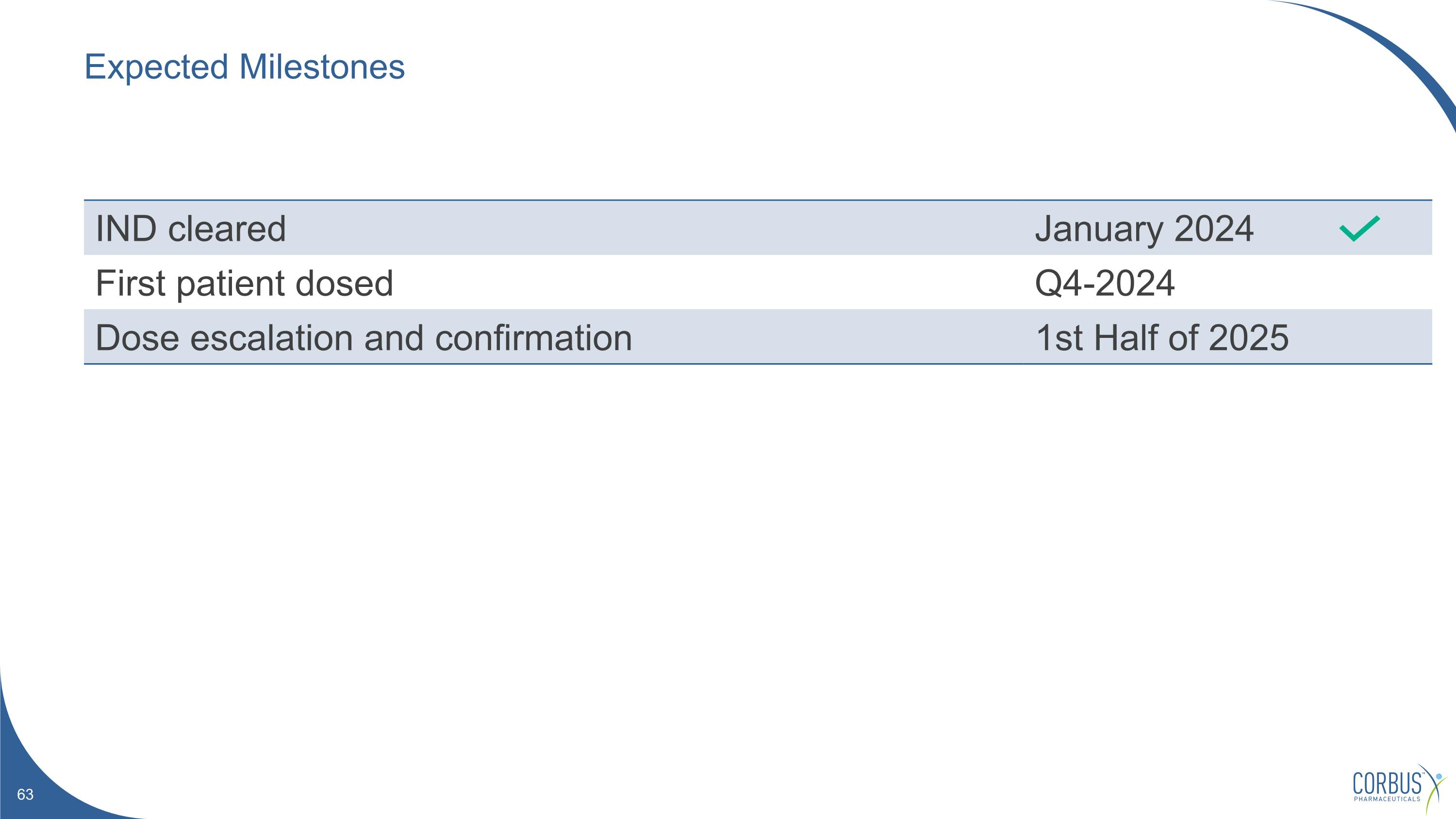This screenshot has height=819, width=1456.
Task: Click the word Expected in title
Action: pos(157,67)
